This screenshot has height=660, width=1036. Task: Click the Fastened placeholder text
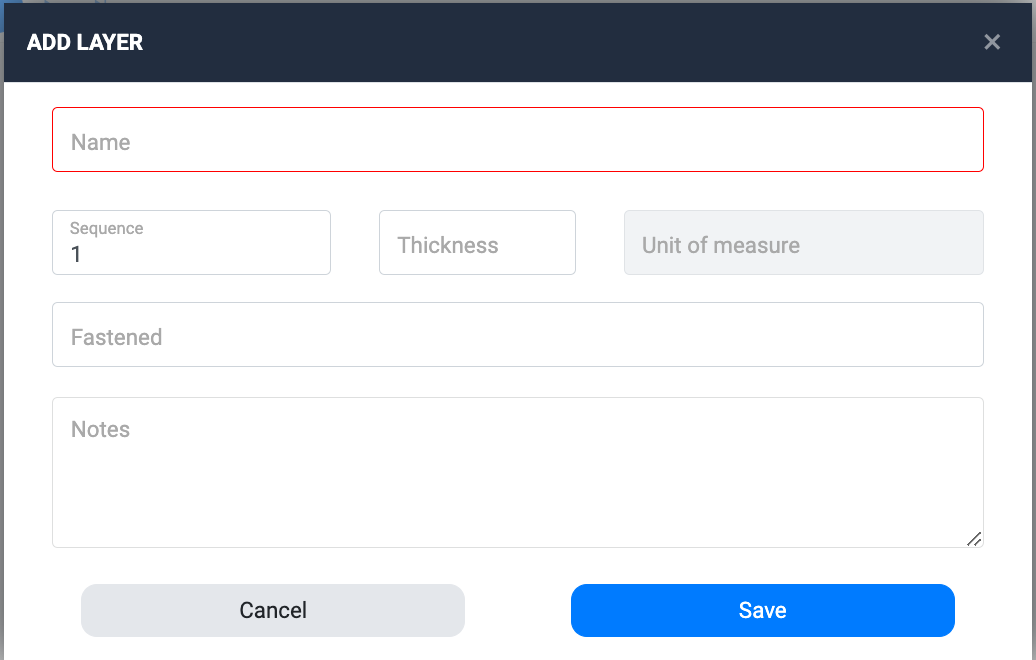(x=117, y=337)
